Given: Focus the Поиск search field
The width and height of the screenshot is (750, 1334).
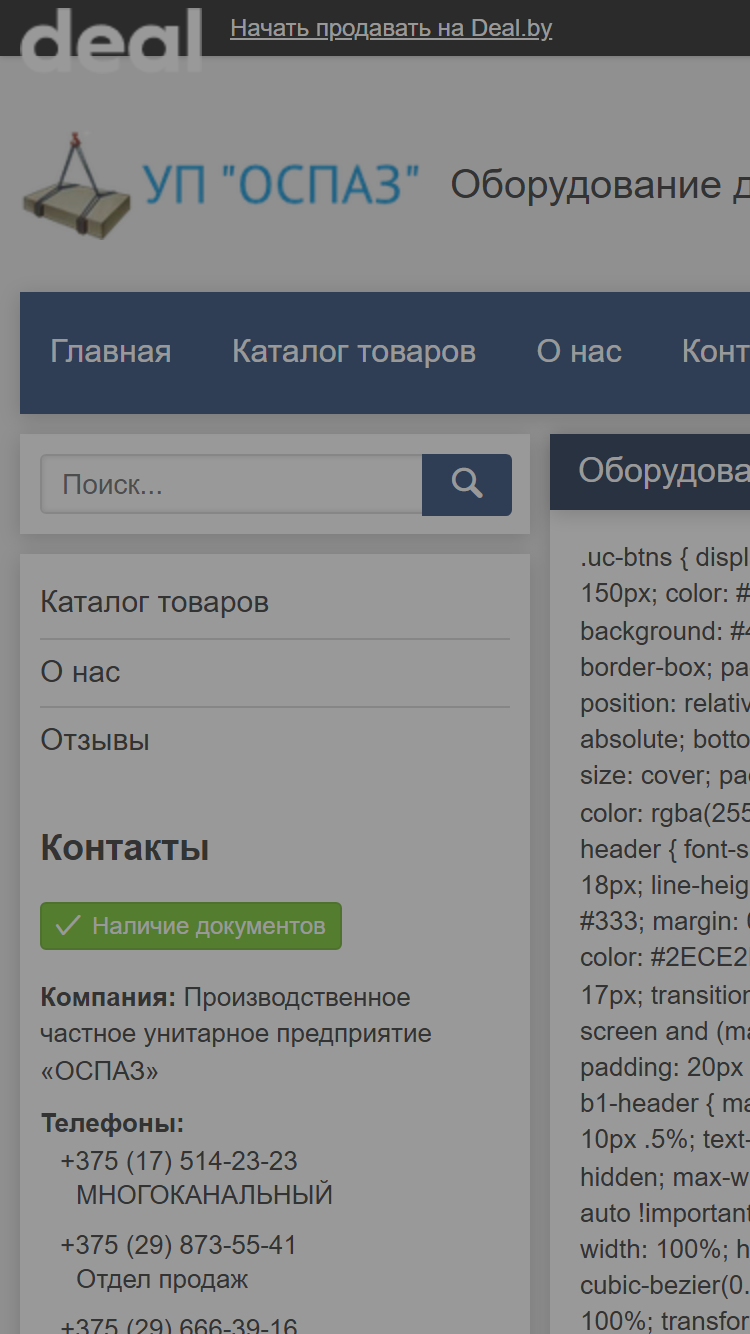Looking at the screenshot, I should tap(231, 485).
